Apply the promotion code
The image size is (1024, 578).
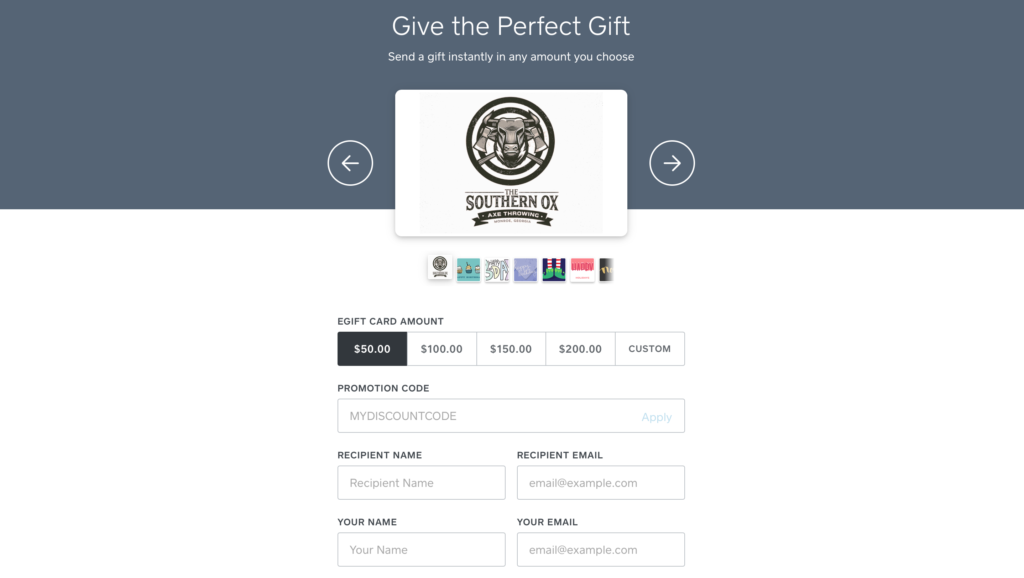click(656, 417)
